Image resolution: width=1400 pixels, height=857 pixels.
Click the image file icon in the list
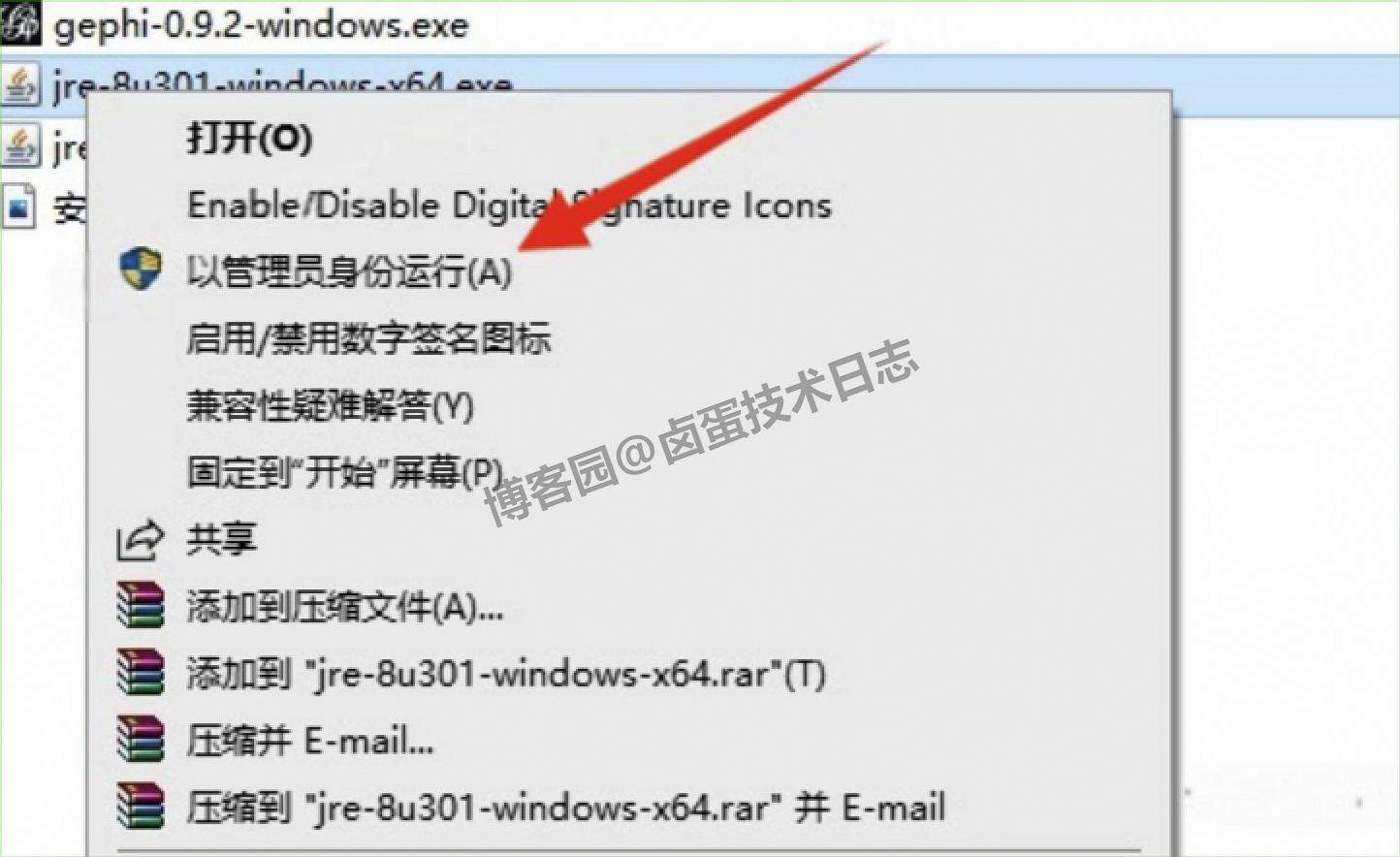coord(18,206)
